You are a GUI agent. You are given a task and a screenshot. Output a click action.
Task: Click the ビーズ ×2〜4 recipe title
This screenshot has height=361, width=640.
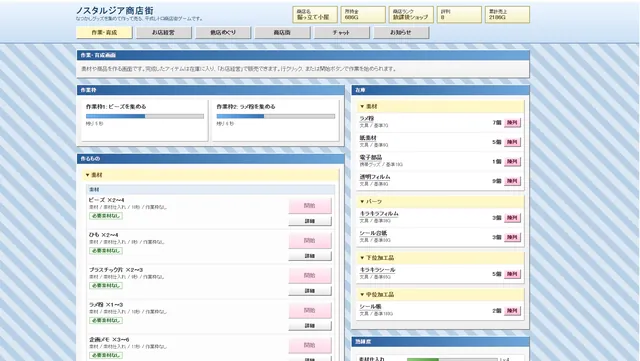107,200
